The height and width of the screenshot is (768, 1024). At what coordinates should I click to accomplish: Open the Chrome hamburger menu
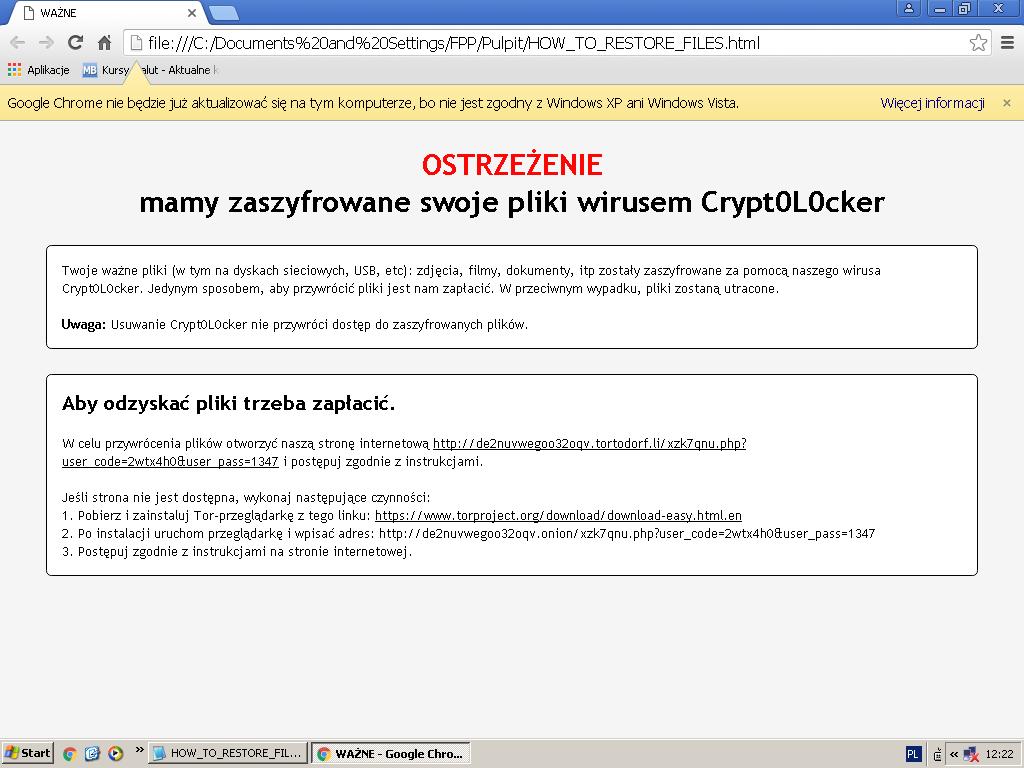click(1008, 43)
